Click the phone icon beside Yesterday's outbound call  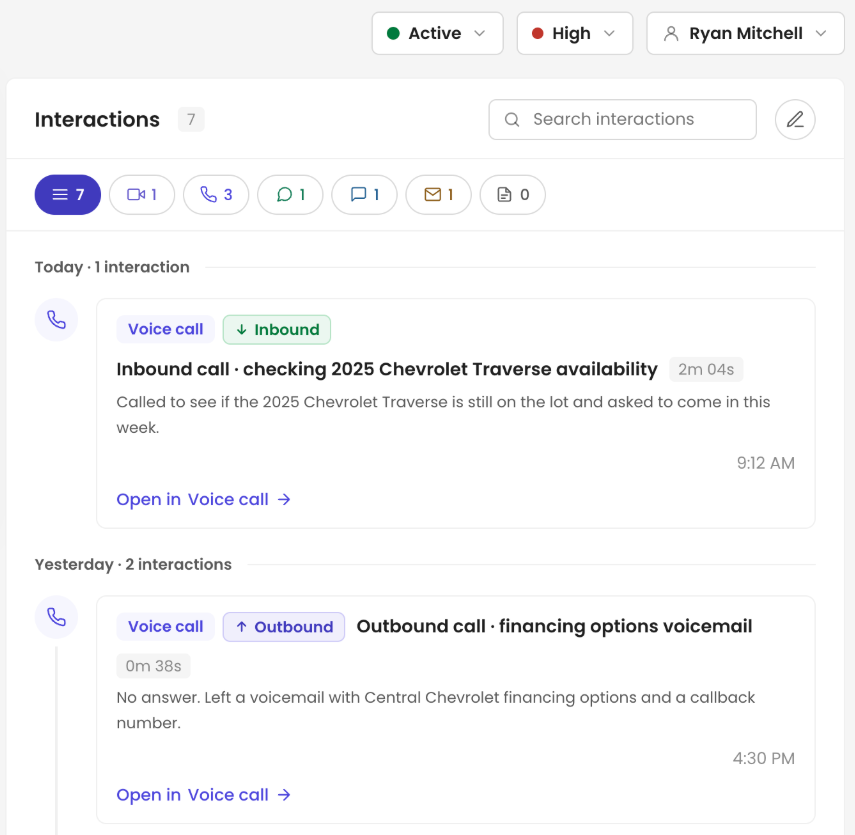[x=56, y=617]
